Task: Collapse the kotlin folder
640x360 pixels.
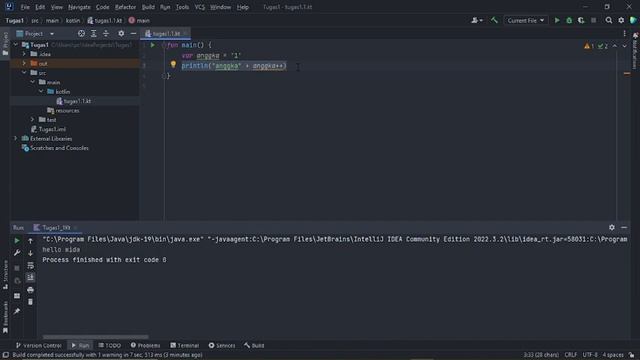Action: [41, 91]
